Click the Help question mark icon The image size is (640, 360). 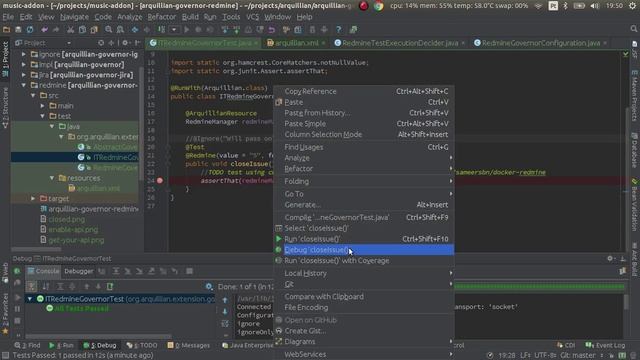(x=338, y=29)
